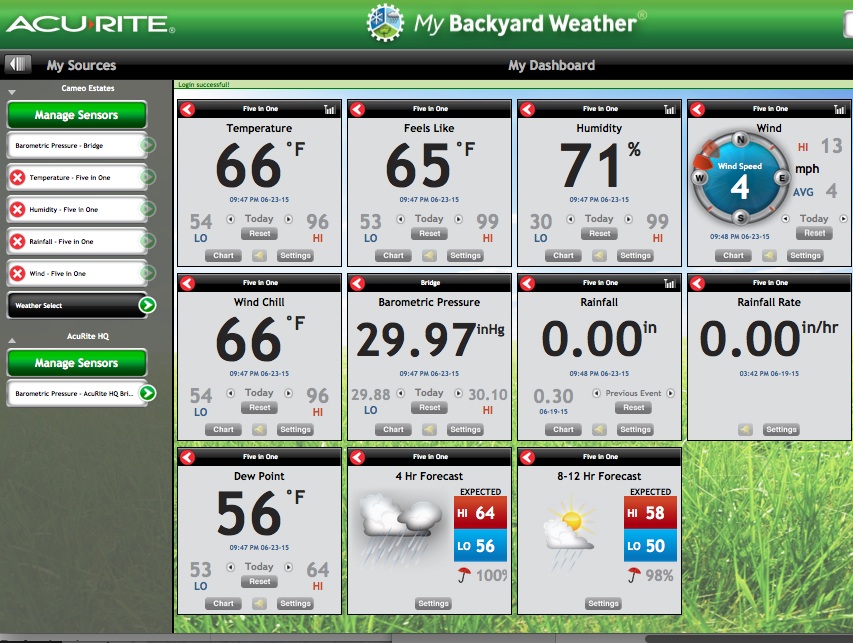Reset Humidity high and low values

tap(599, 233)
